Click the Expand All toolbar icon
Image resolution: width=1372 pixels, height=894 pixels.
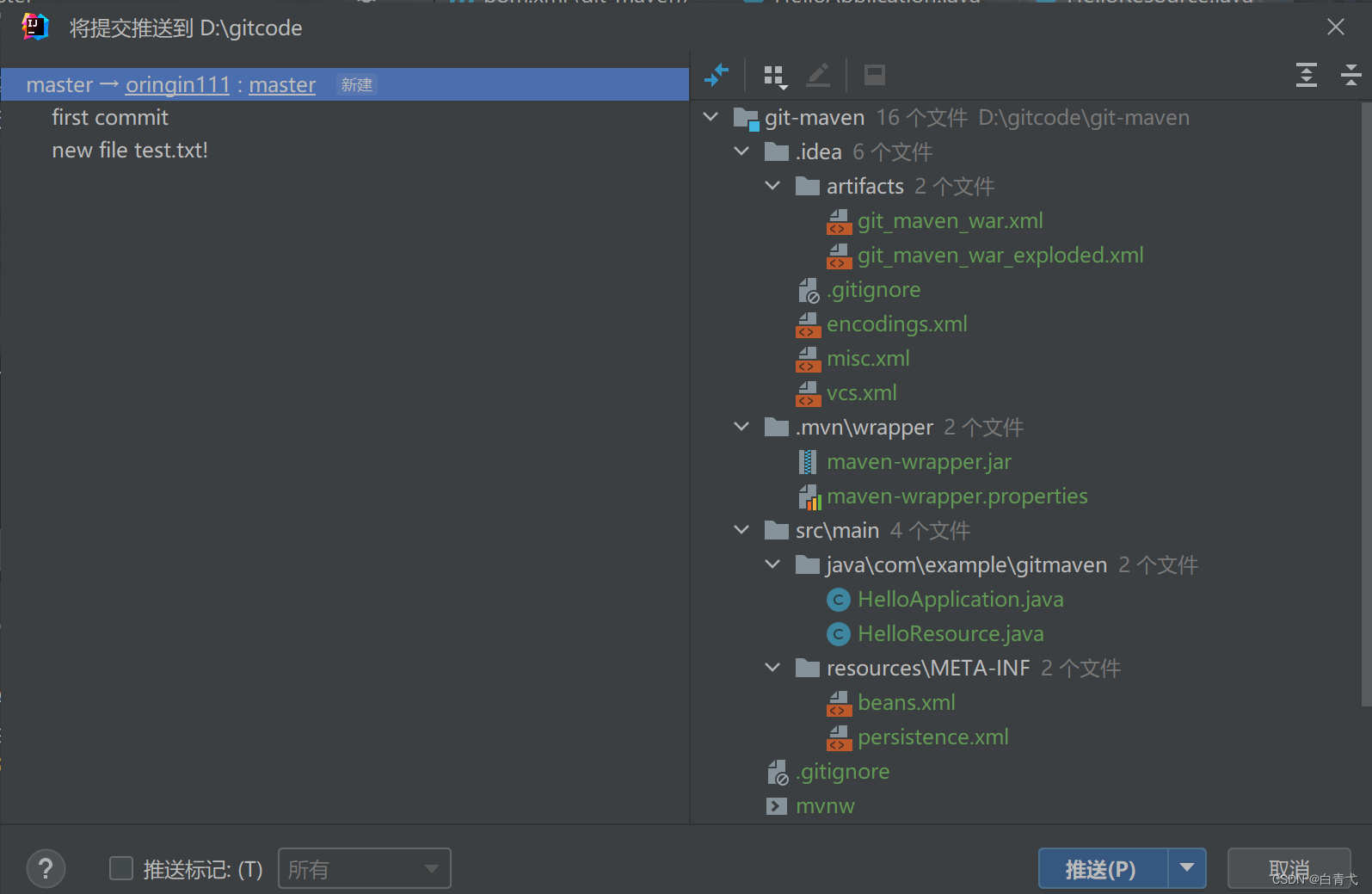point(1307,76)
